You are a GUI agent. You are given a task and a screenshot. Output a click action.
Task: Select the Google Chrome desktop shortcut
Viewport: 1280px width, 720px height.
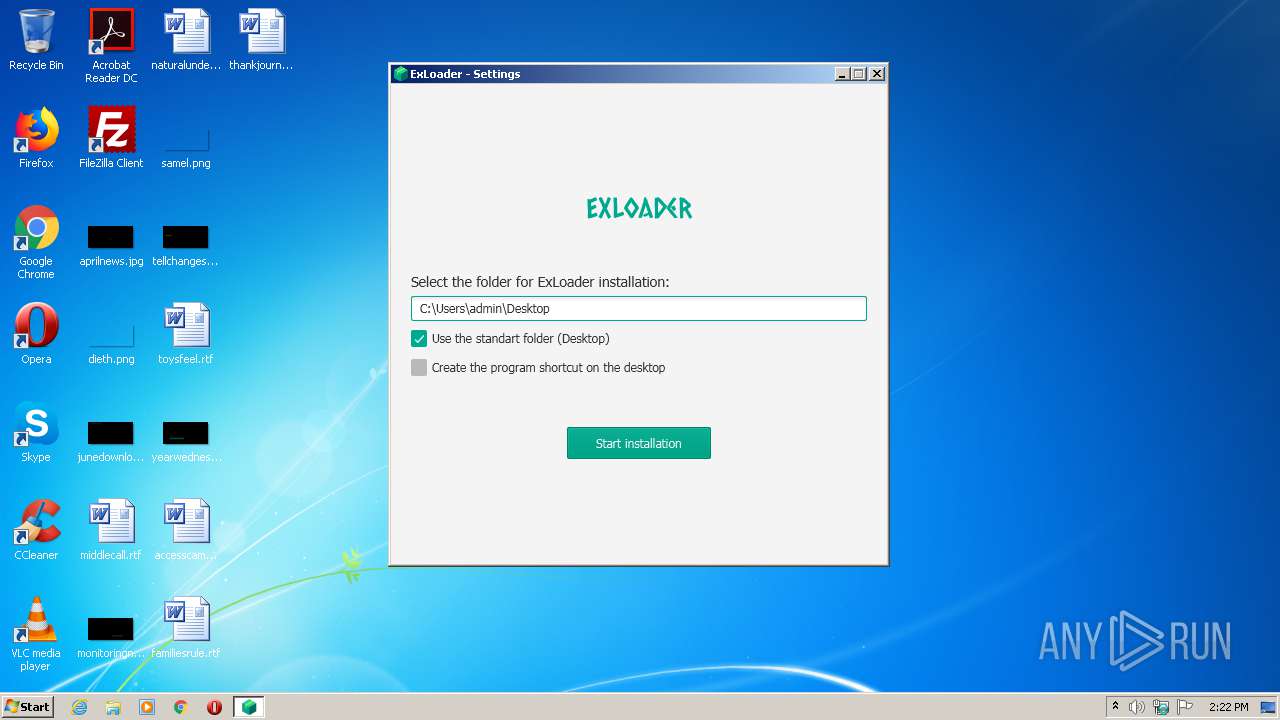pos(36,242)
